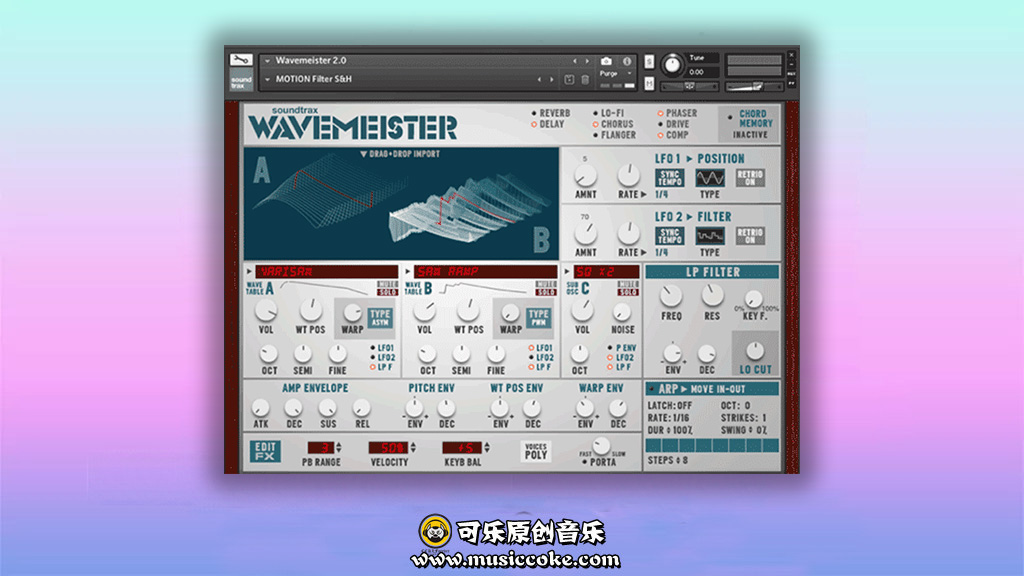Click the Amp Envelope REL knob

pyautogui.click(x=361, y=409)
